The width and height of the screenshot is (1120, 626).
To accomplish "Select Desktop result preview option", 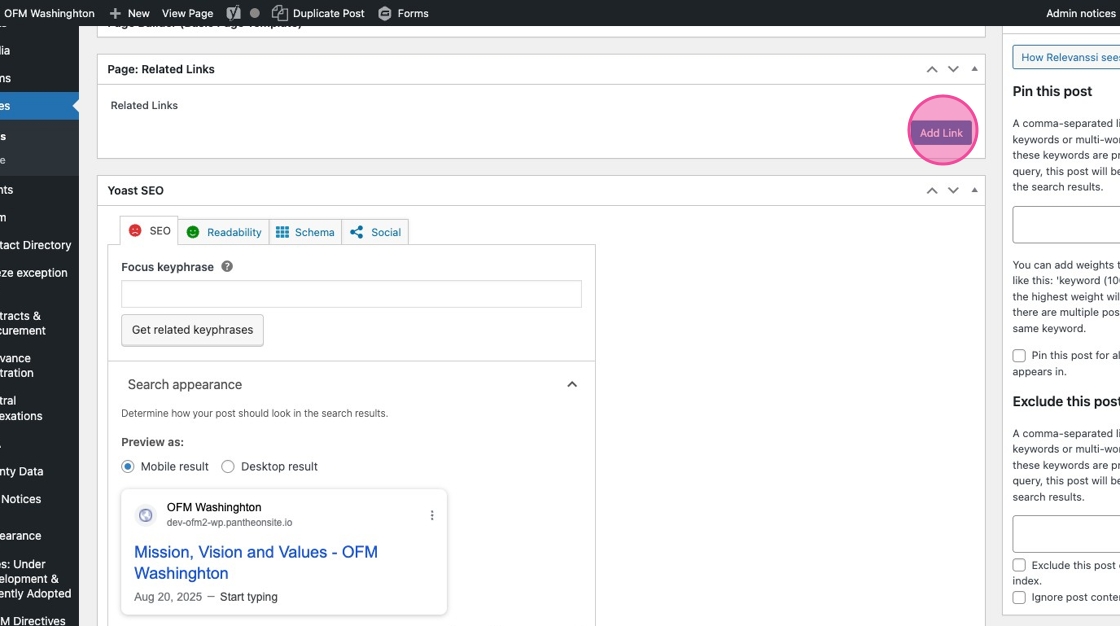I will (228, 467).
